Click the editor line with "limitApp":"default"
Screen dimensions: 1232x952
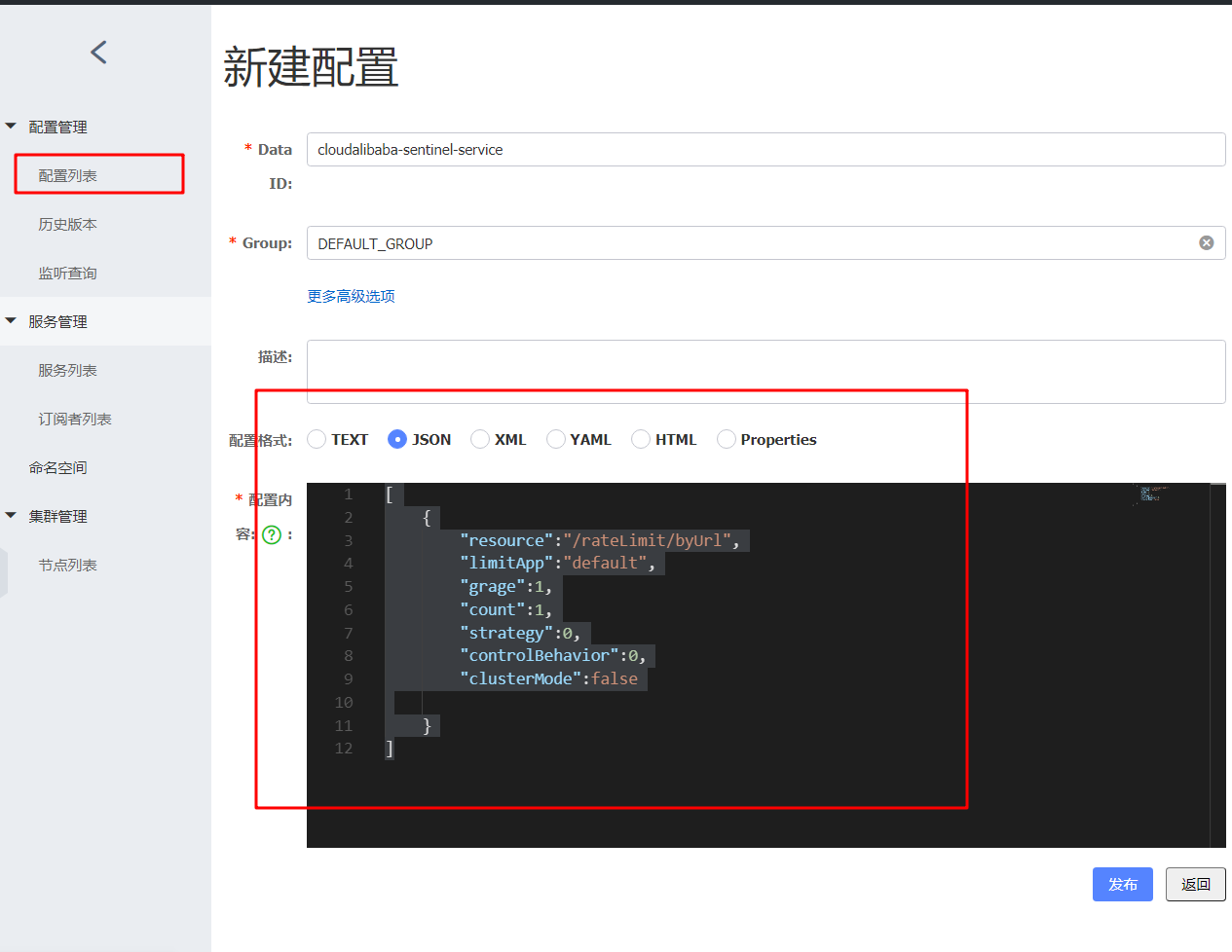point(558,563)
